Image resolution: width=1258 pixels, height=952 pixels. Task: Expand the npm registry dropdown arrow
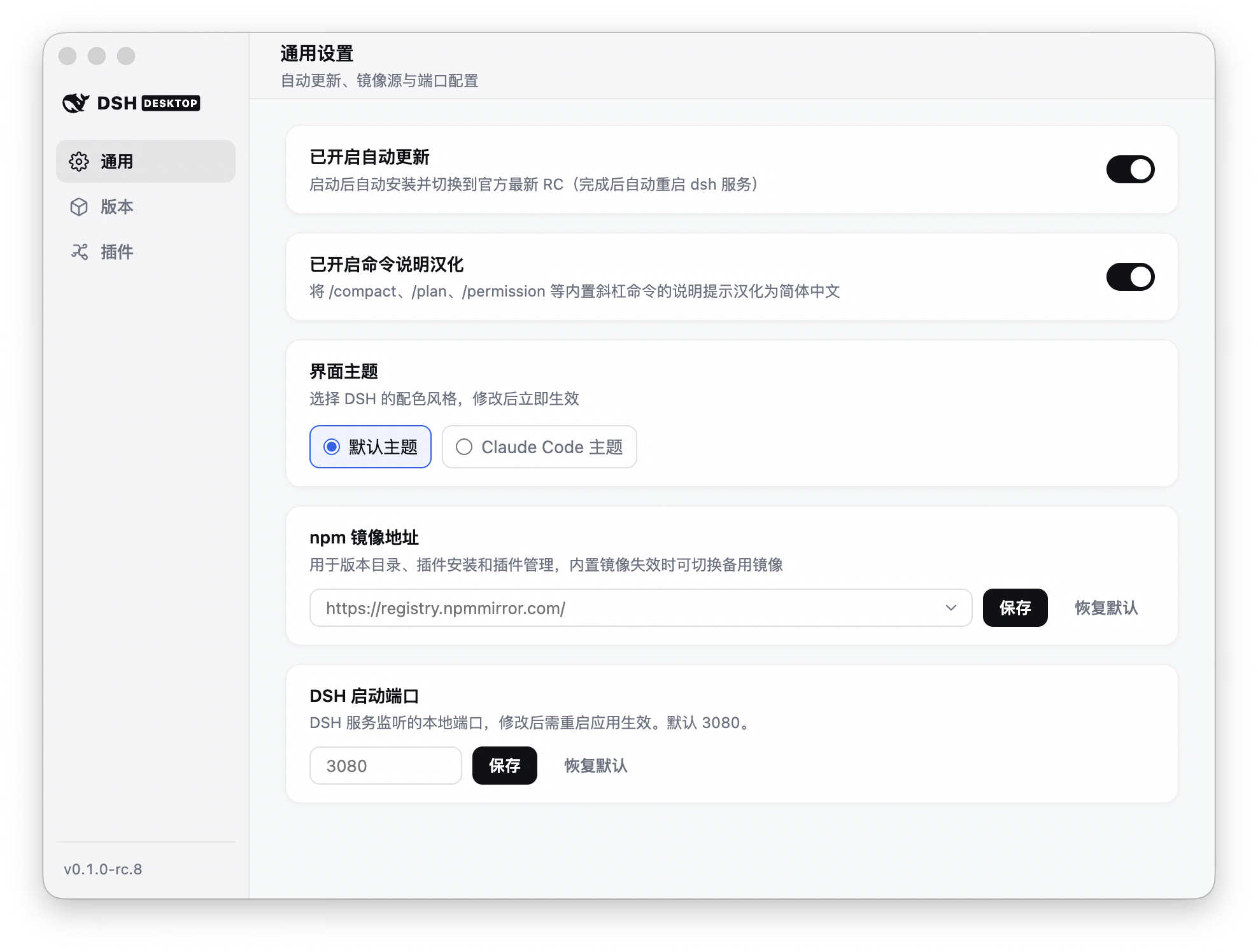pyautogui.click(x=951, y=608)
